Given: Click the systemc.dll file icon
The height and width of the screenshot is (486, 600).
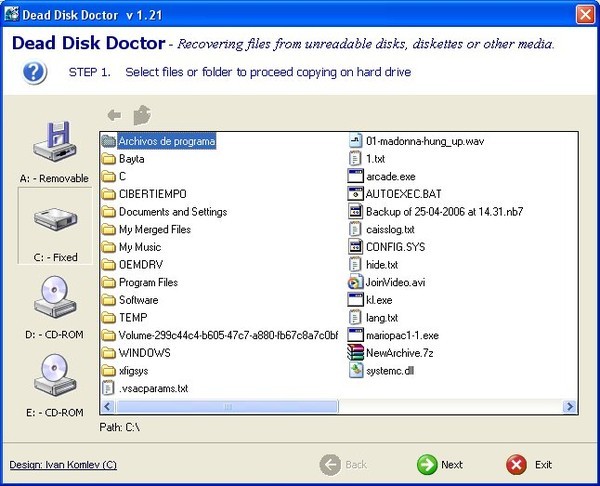Looking at the screenshot, I should click(356, 370).
